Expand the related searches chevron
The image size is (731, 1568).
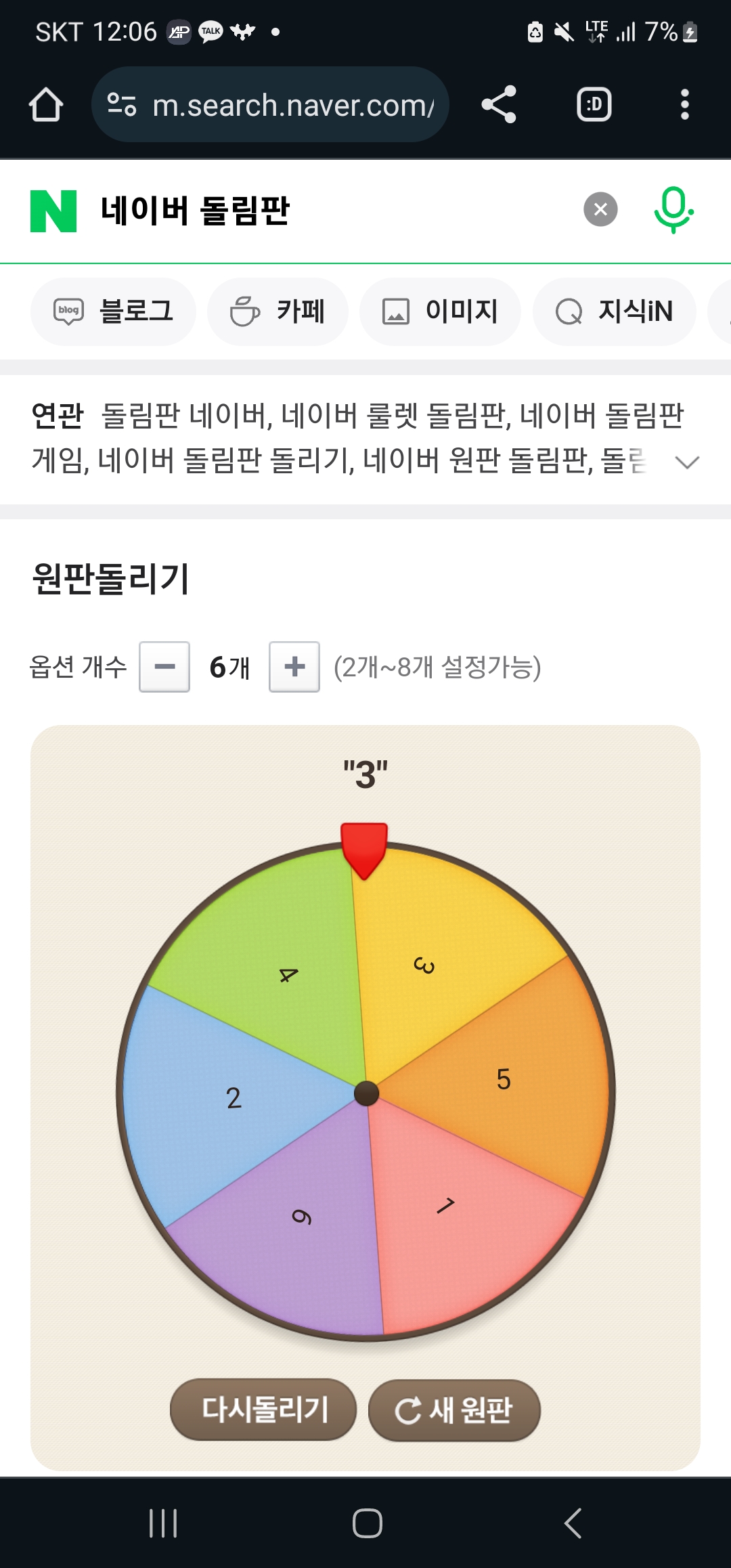tap(687, 462)
